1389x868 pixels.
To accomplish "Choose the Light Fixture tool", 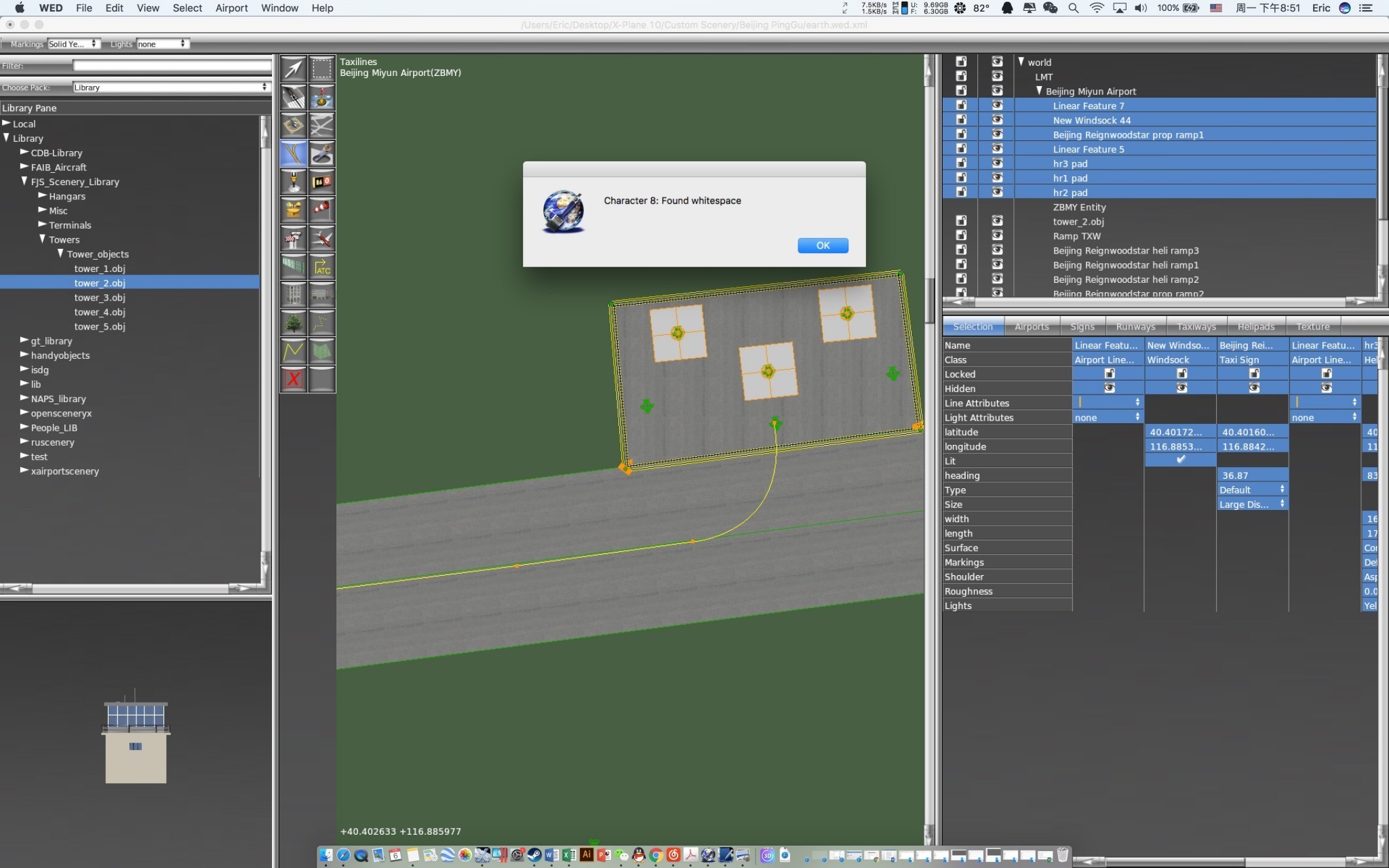I will (x=294, y=182).
